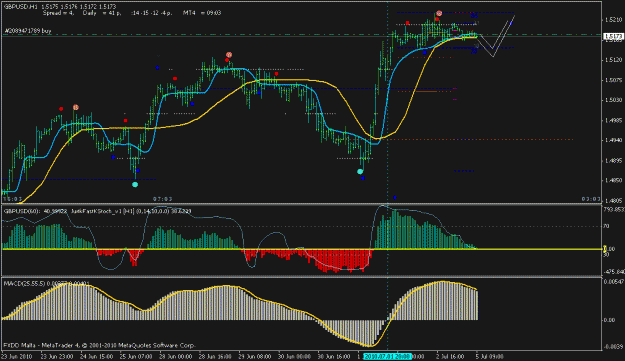Image resolution: width=625 pixels, height=361 pixels.
Task: Click the "Spread = 4" info label
Action: click(59, 13)
